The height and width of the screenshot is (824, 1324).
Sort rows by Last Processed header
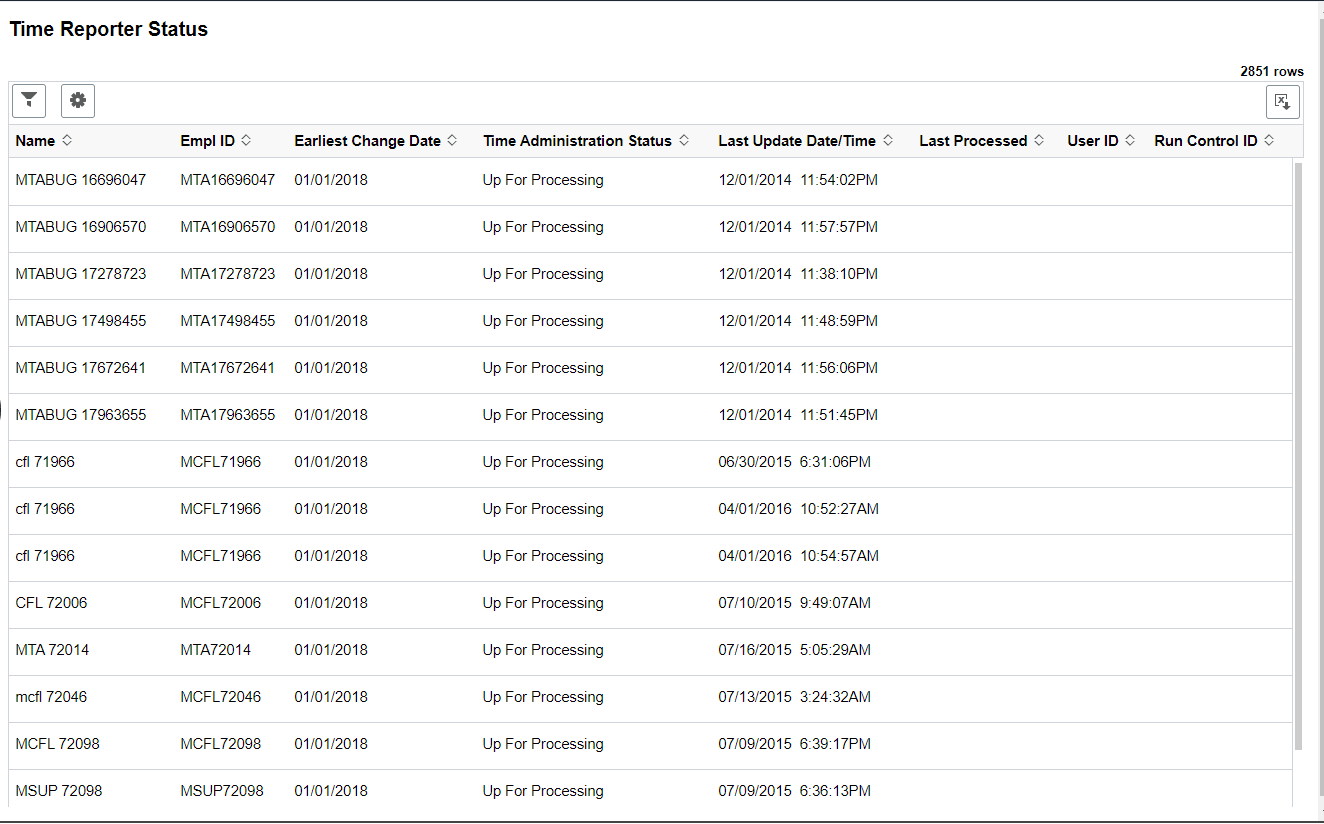click(972, 140)
